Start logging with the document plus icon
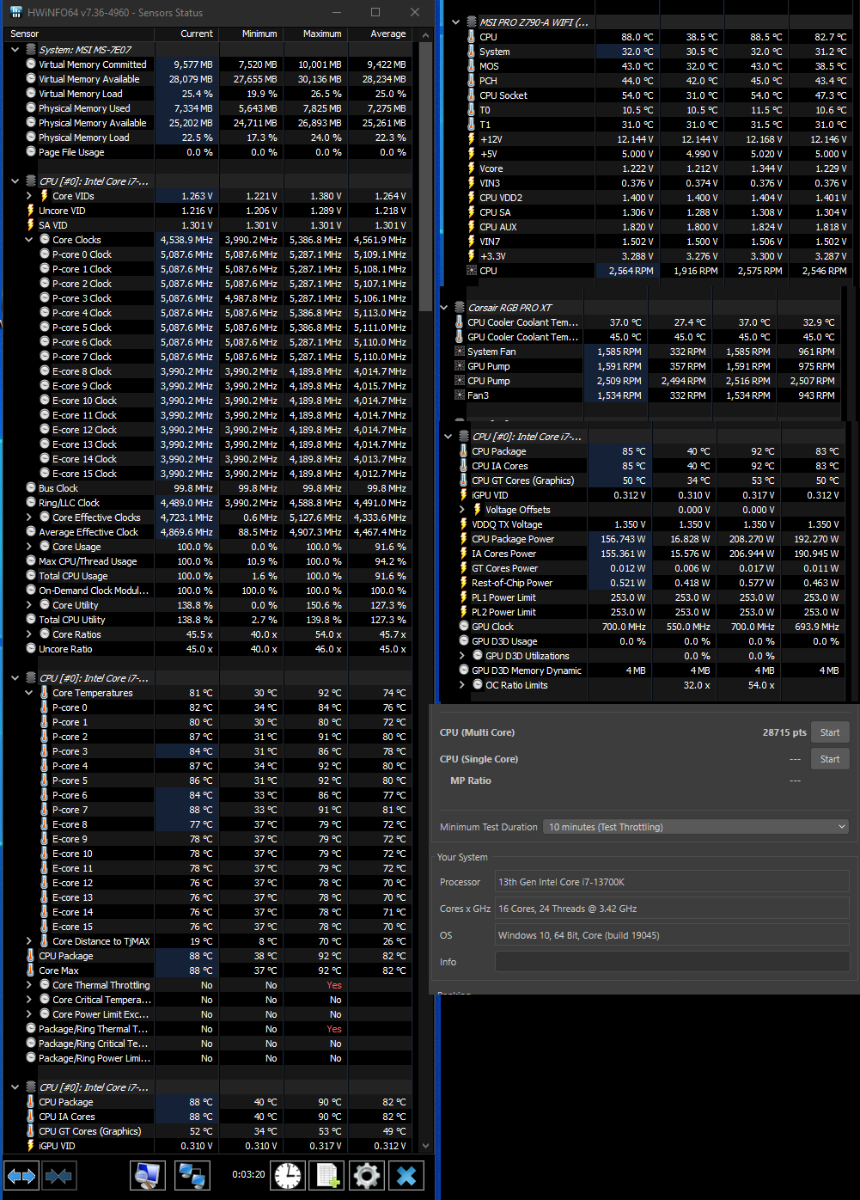The height and width of the screenshot is (1200, 860). coord(326,1174)
